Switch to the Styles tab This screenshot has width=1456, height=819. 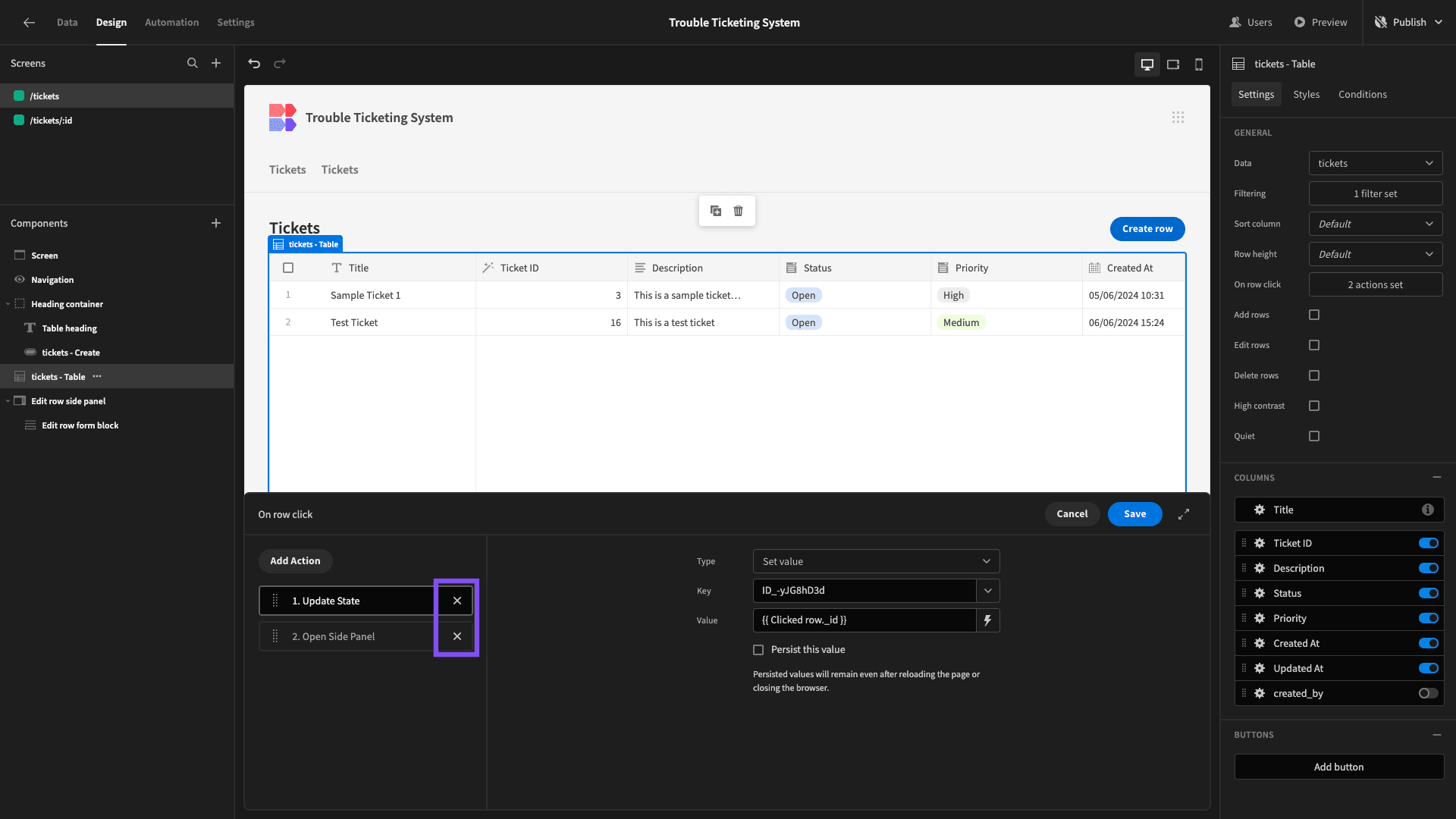[x=1306, y=94]
